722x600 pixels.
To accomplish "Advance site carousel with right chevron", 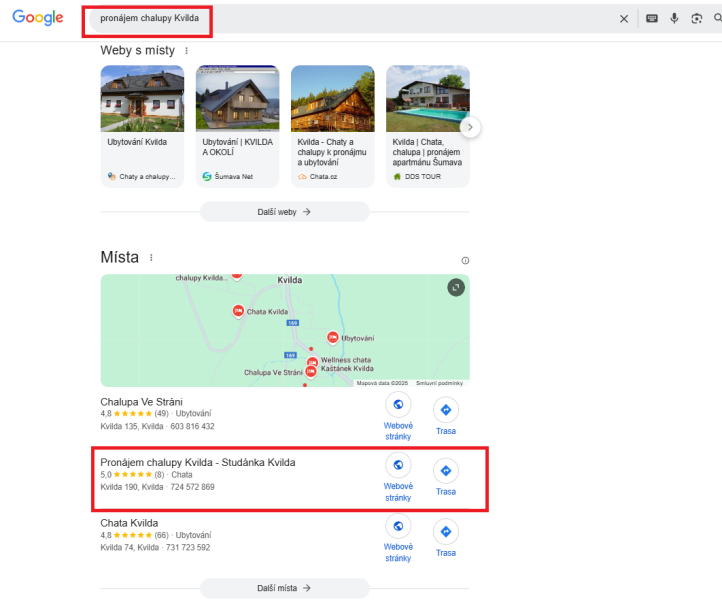I will pyautogui.click(x=470, y=127).
